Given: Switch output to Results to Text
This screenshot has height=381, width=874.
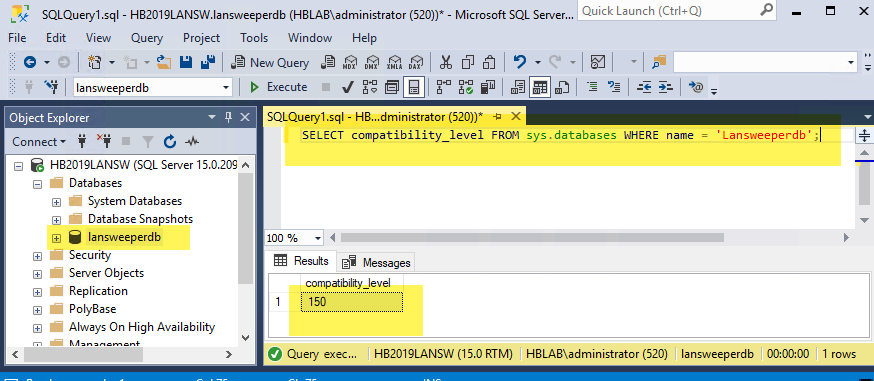Looking at the screenshot, I should (518, 87).
